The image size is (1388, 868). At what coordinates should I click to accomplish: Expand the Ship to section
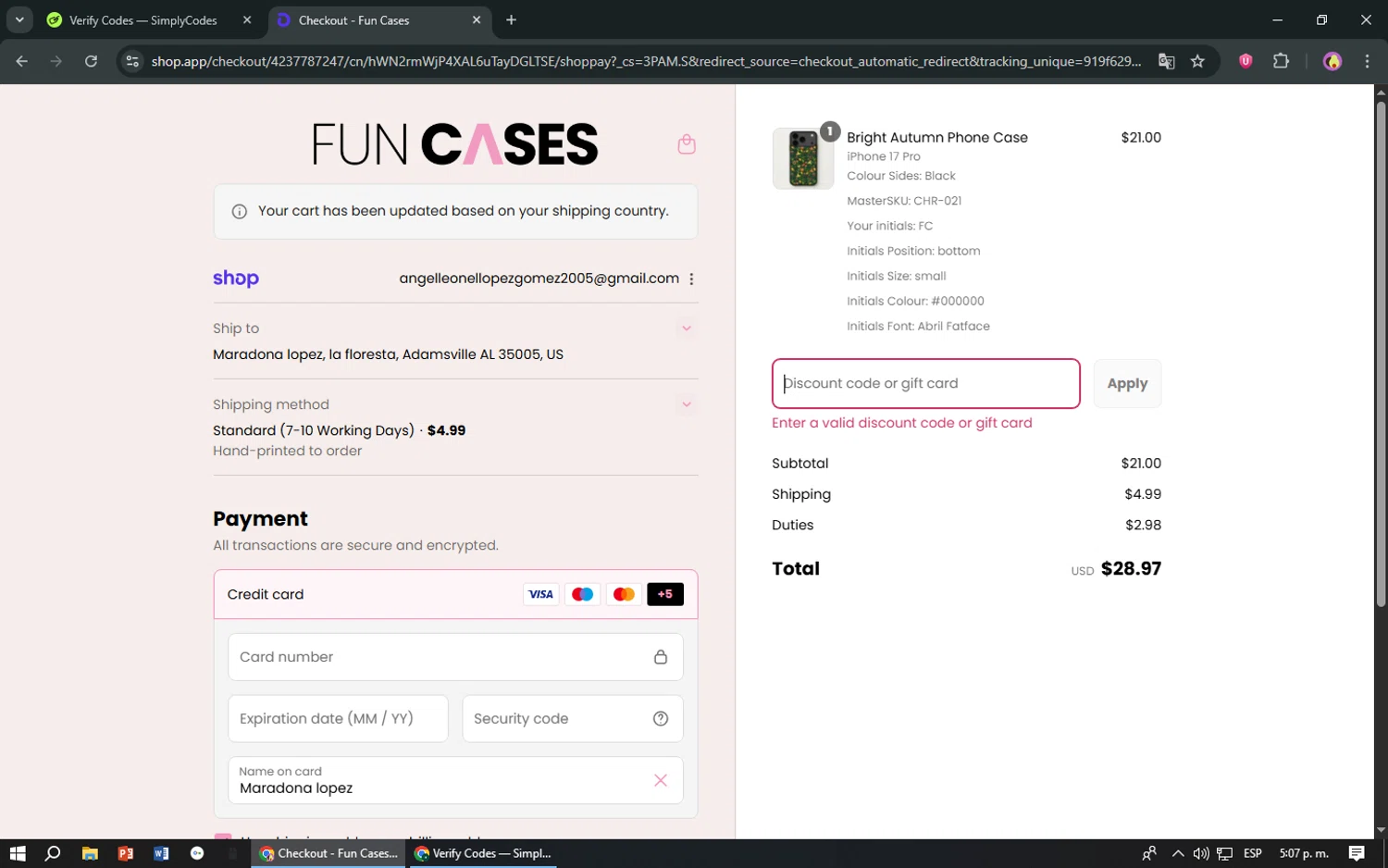click(x=687, y=329)
